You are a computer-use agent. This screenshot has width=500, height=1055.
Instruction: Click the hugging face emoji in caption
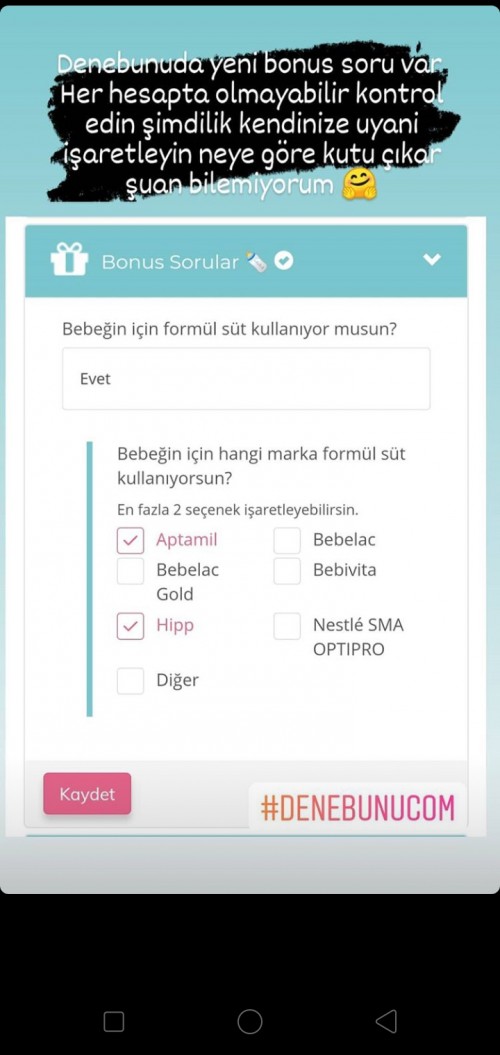[x=359, y=185]
